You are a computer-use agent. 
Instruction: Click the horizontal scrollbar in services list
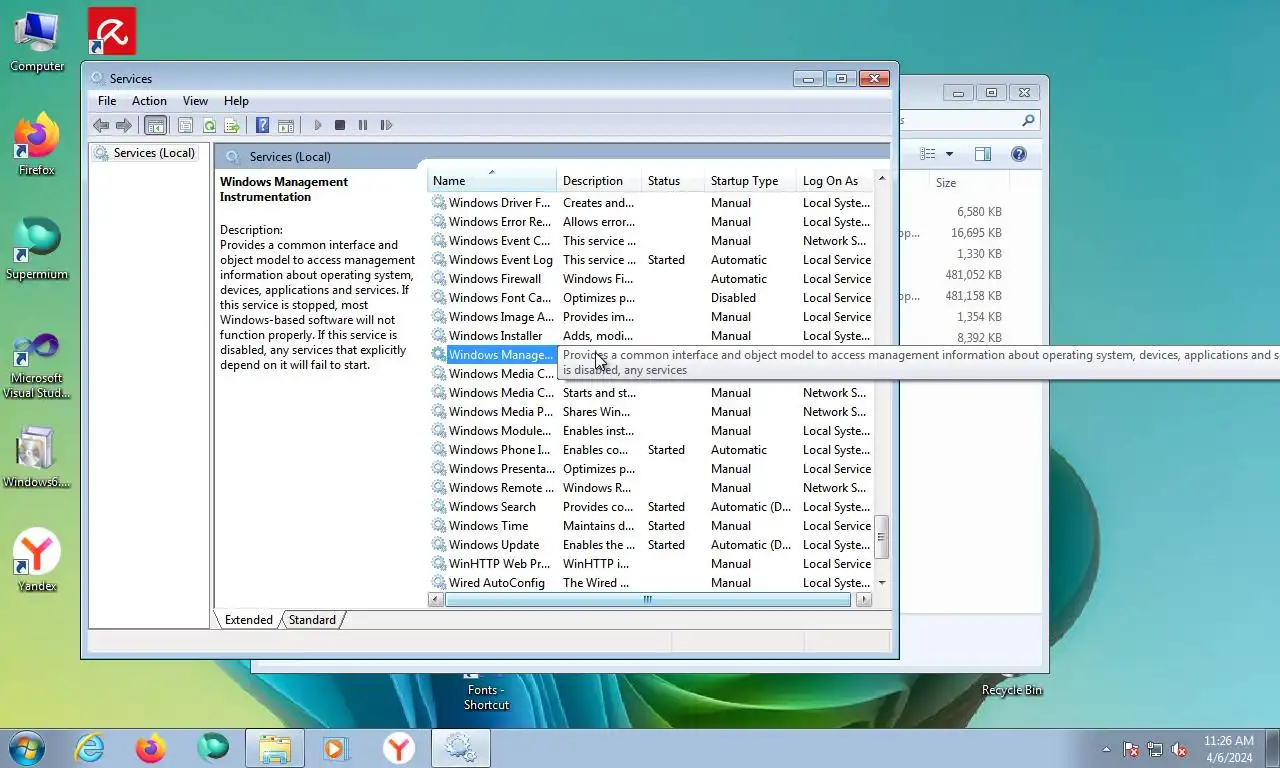click(x=648, y=600)
